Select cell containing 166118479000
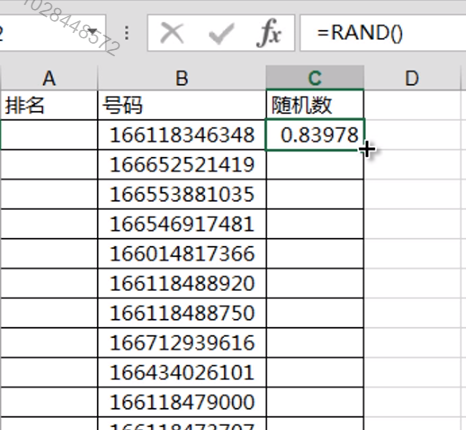 (182, 402)
